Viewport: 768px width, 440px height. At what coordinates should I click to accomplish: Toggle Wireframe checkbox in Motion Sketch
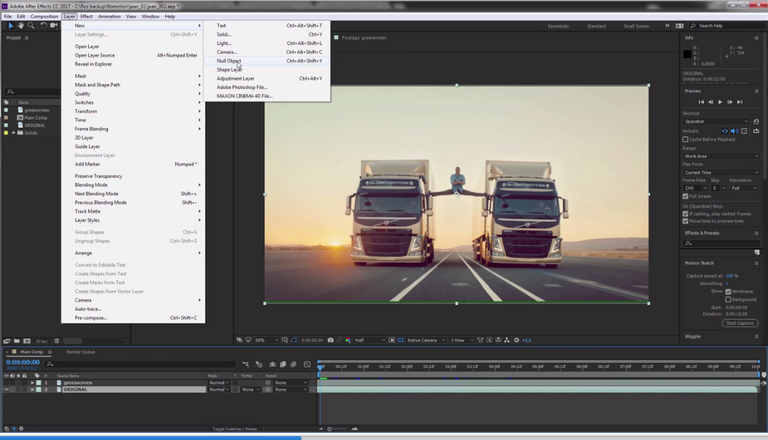728,292
